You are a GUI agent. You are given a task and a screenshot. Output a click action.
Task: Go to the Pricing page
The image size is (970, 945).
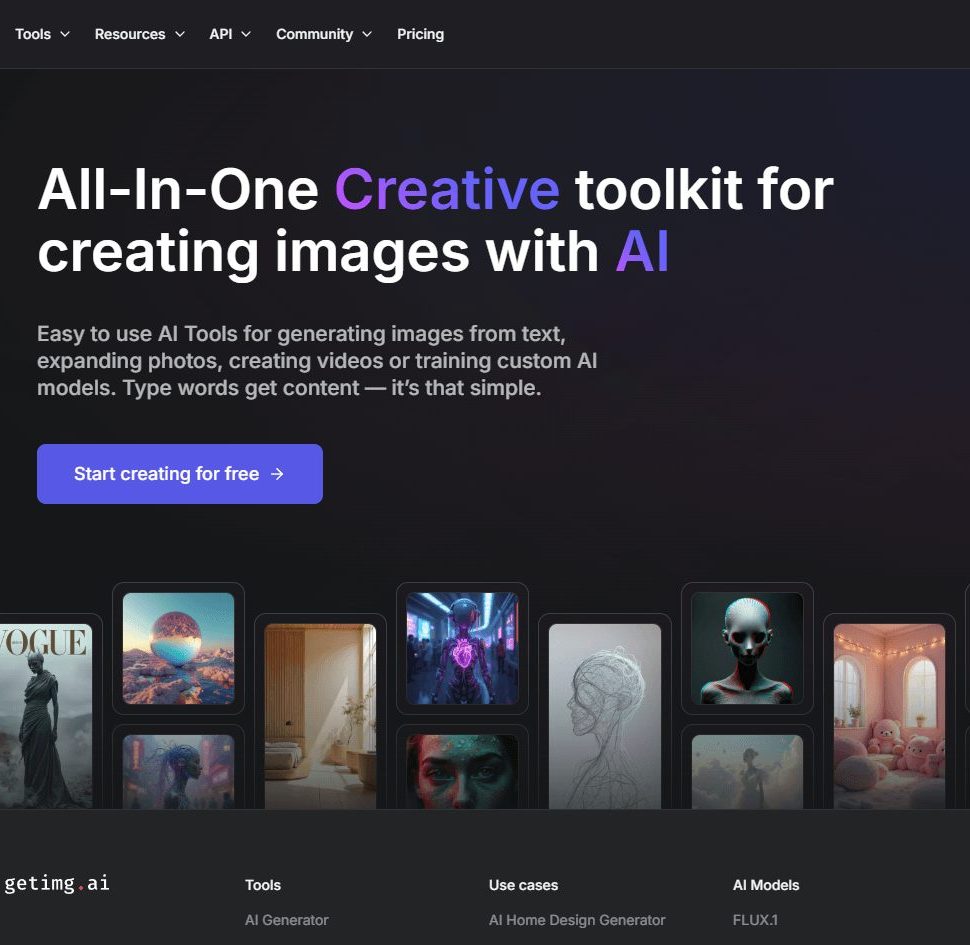tap(420, 34)
